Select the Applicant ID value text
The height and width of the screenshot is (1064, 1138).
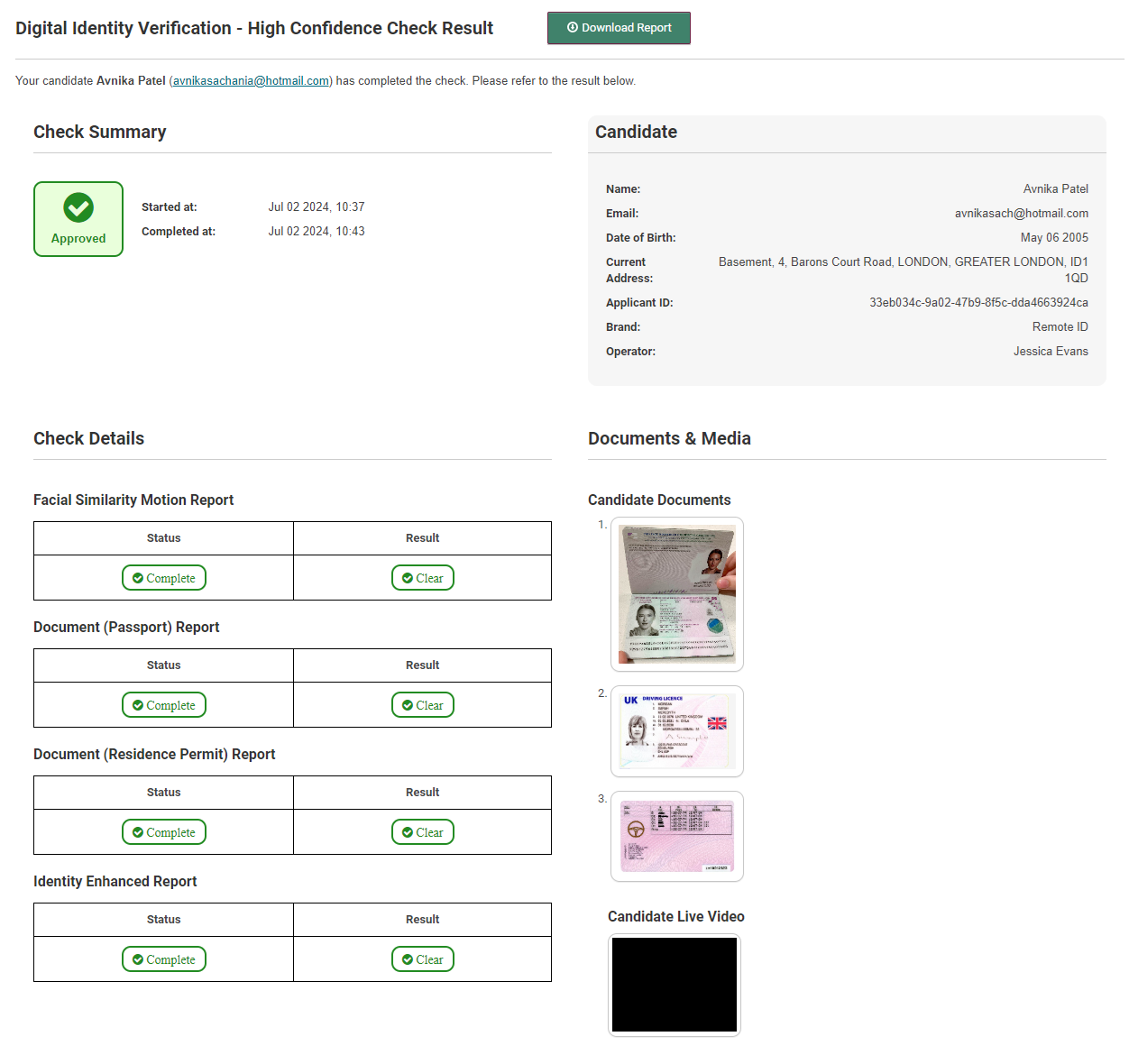978,303
